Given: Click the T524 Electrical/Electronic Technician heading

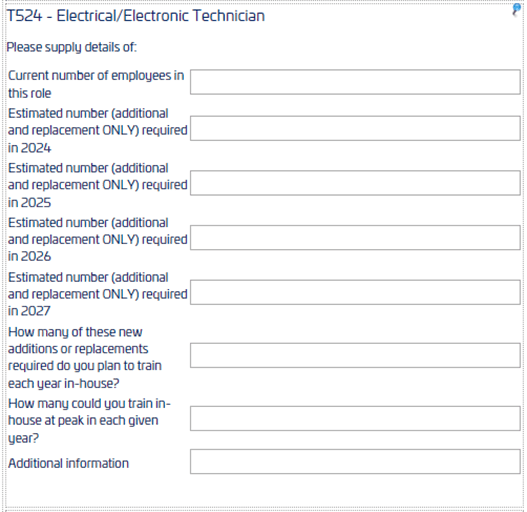Looking at the screenshot, I should click(x=136, y=16).
